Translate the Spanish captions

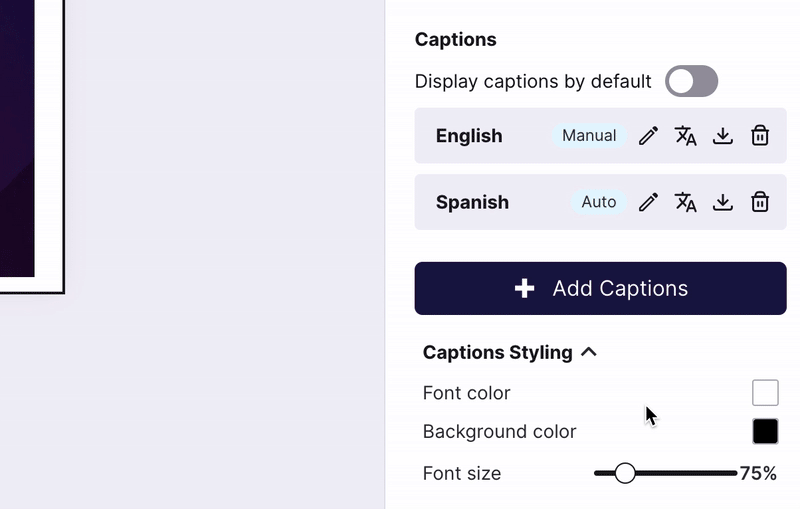tap(685, 202)
